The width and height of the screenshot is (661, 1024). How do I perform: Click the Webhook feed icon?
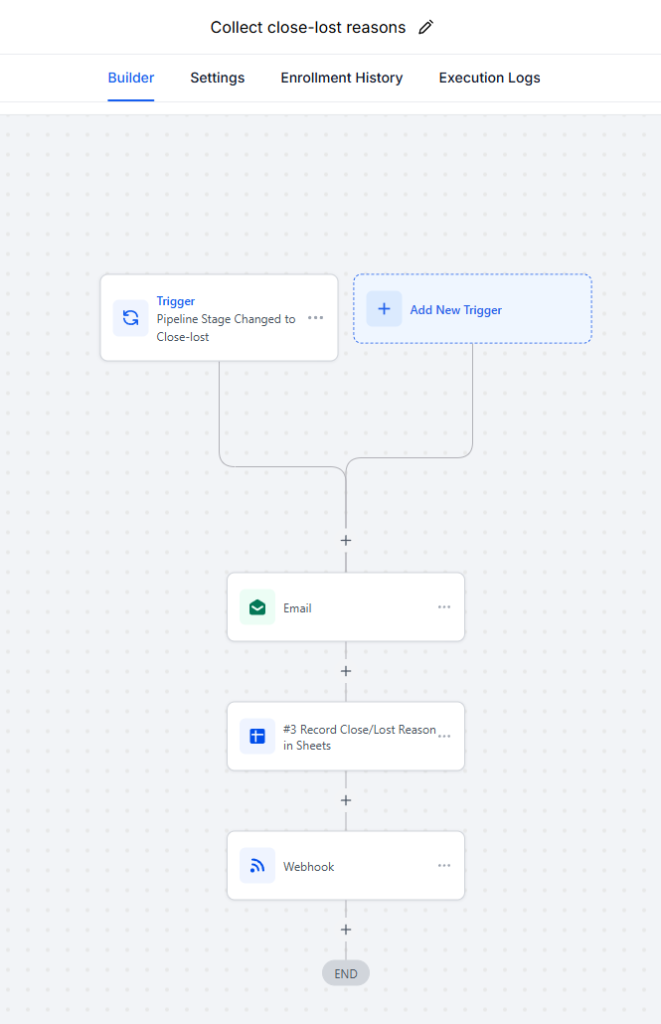pyautogui.click(x=257, y=866)
